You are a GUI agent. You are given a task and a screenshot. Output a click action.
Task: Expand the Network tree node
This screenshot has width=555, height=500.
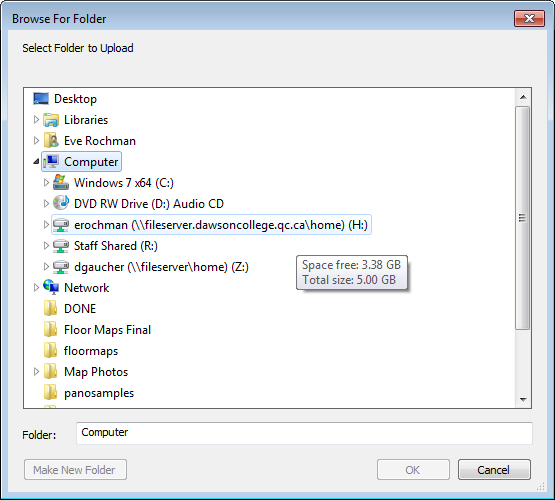pyautogui.click(x=36, y=288)
